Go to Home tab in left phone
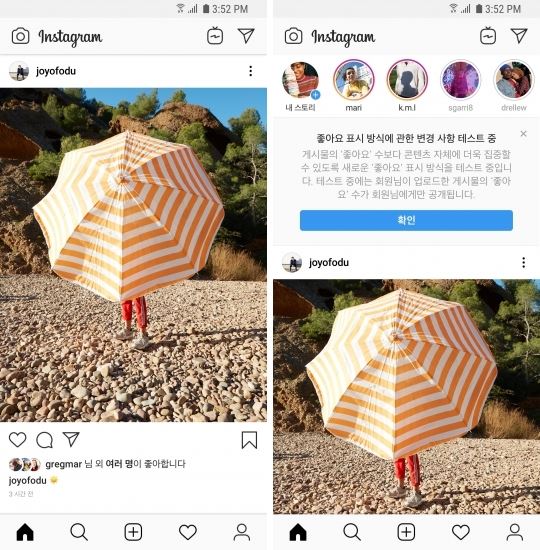Viewport: 540px width, 550px height. tap(25, 532)
